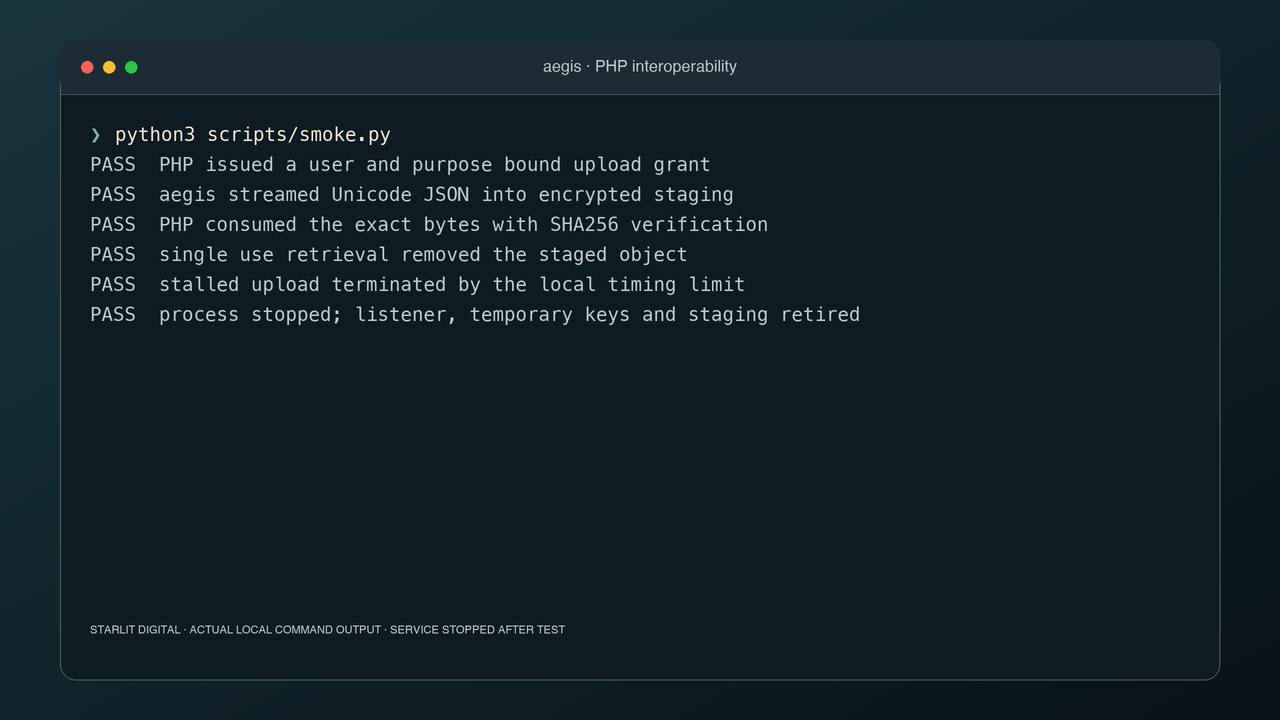This screenshot has height=720, width=1280.
Task: Click PASS label on the stalled upload line
Action: click(x=113, y=285)
